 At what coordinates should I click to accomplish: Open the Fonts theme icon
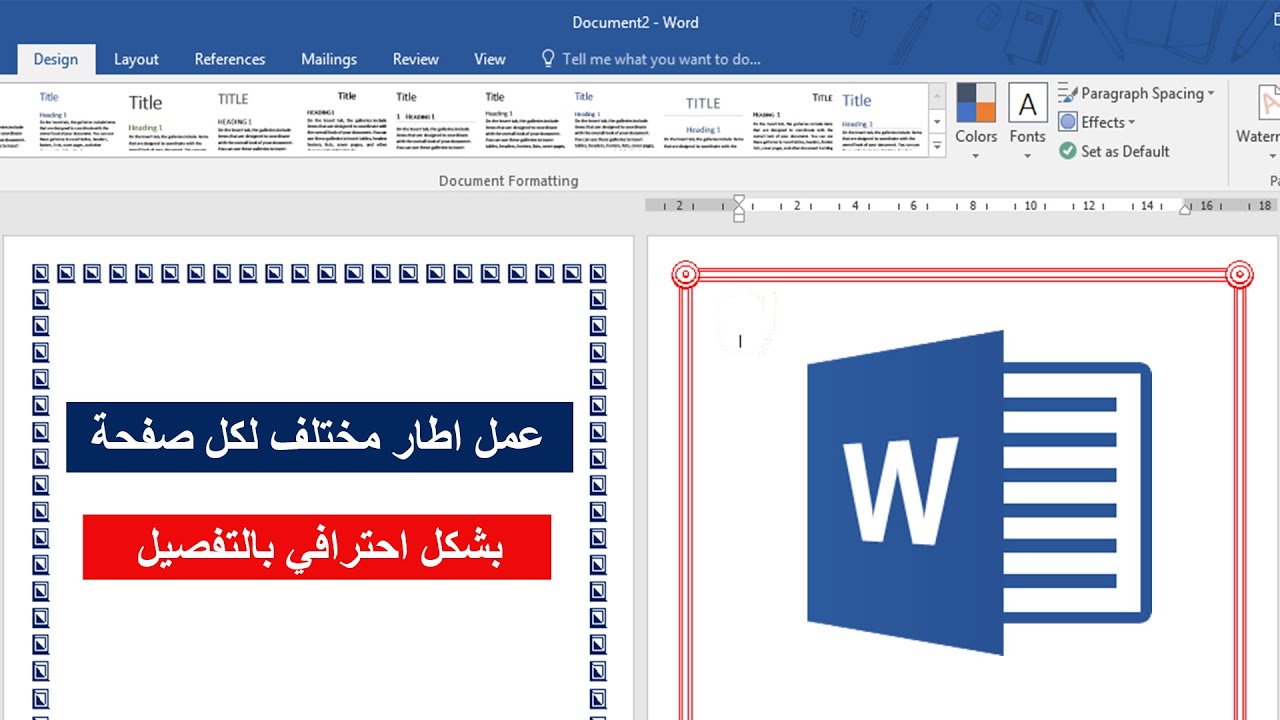pyautogui.click(x=1027, y=103)
